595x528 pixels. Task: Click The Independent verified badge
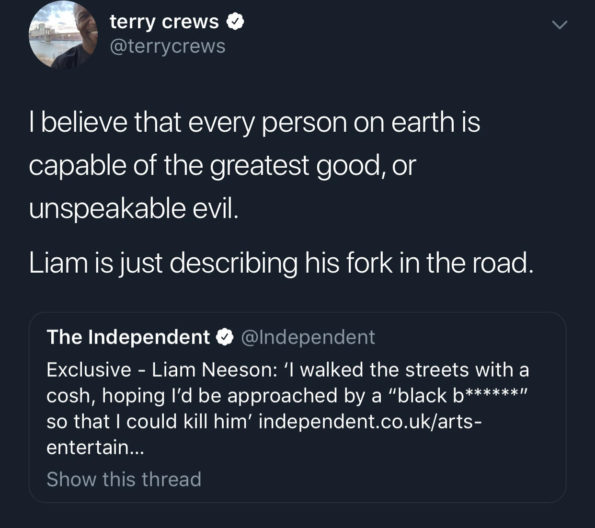click(225, 337)
